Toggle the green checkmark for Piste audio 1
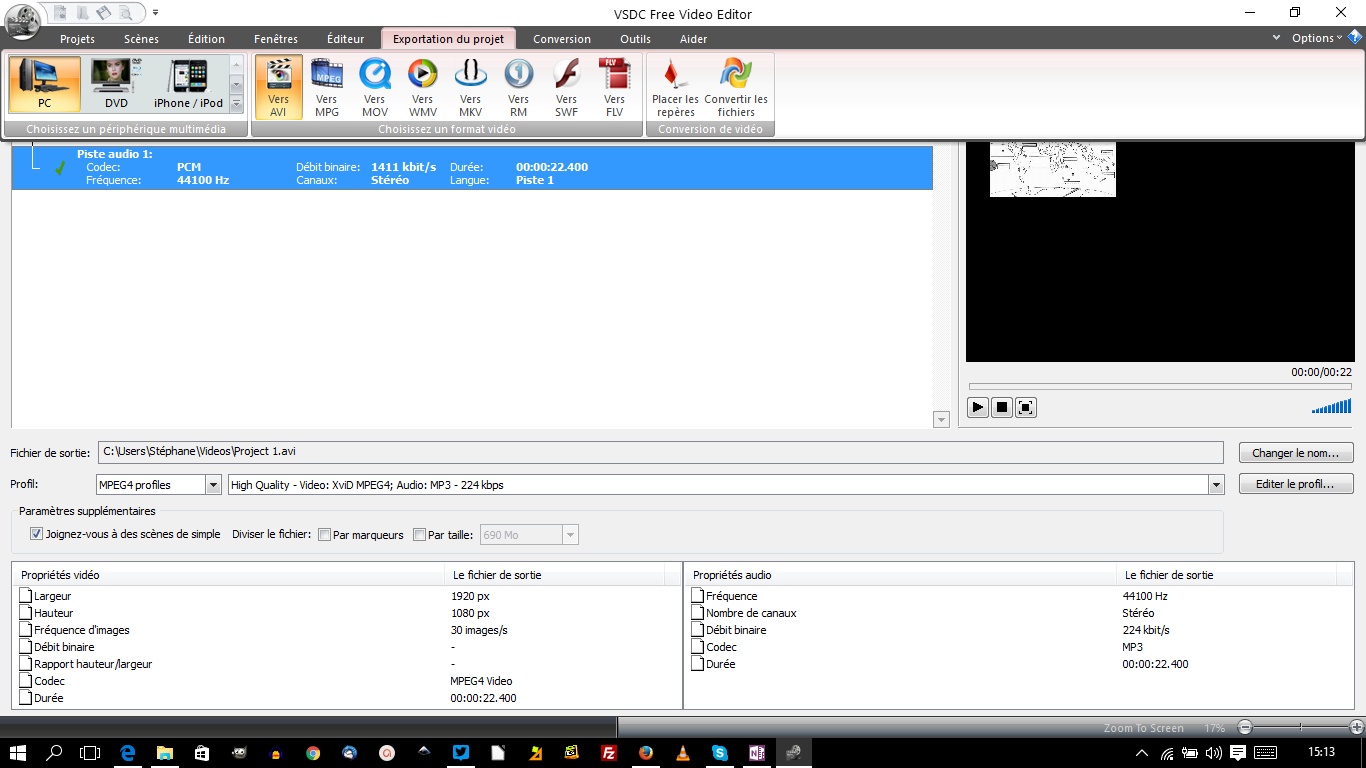Image resolution: width=1366 pixels, height=768 pixels. (60, 168)
